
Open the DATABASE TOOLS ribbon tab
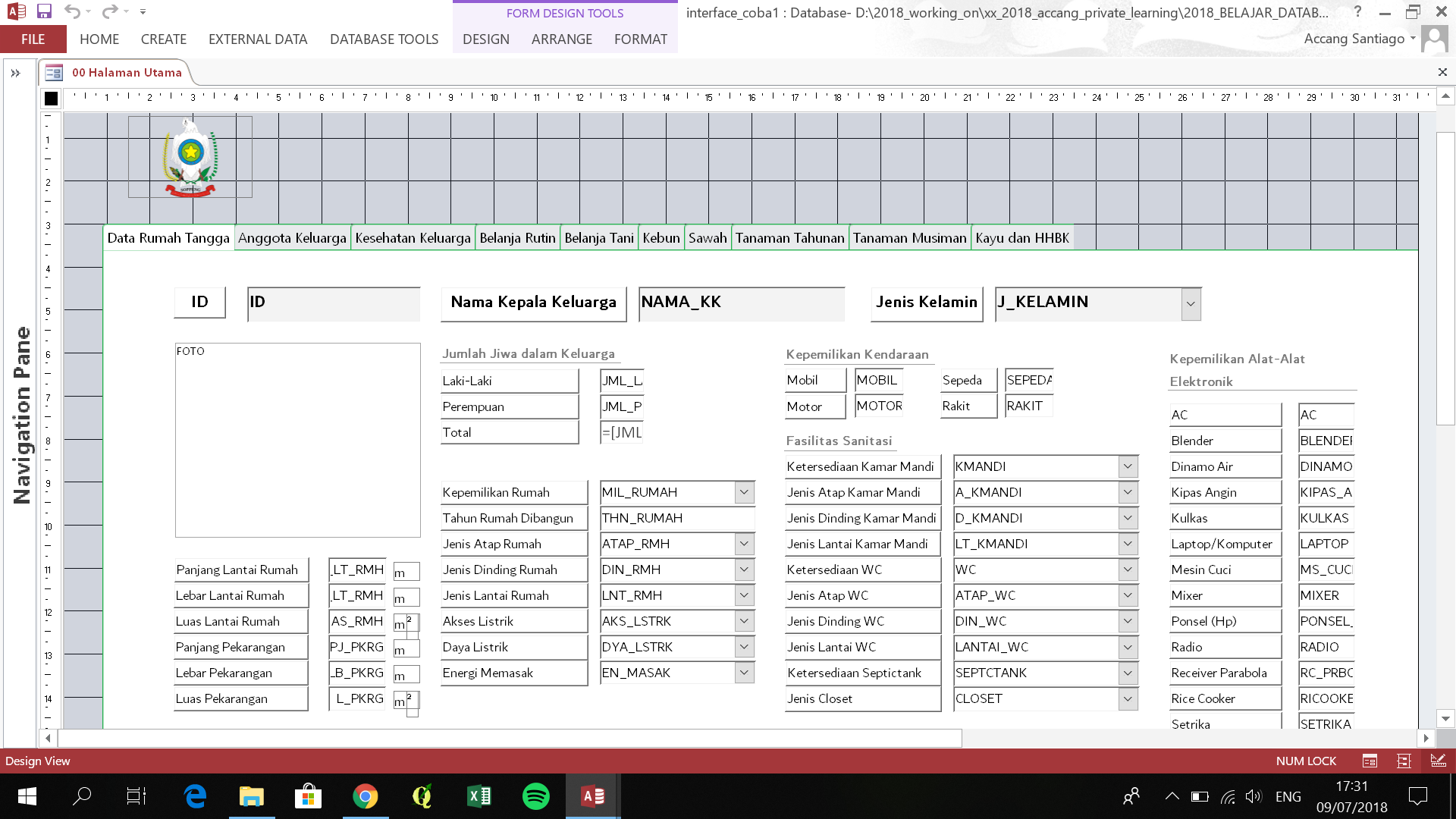tap(384, 39)
